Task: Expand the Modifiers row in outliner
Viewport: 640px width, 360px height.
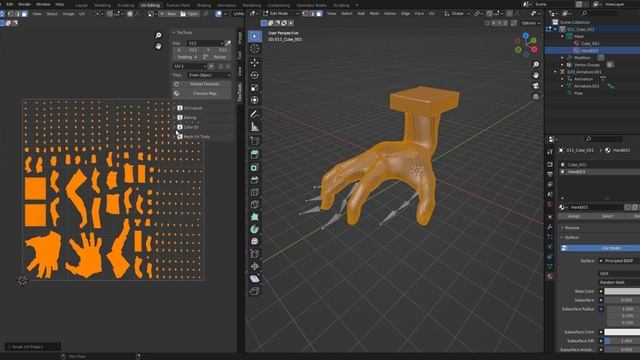Action: (x=562, y=58)
